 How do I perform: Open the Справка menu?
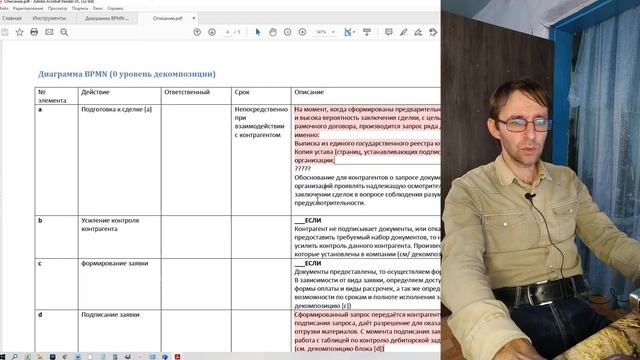(115, 8)
